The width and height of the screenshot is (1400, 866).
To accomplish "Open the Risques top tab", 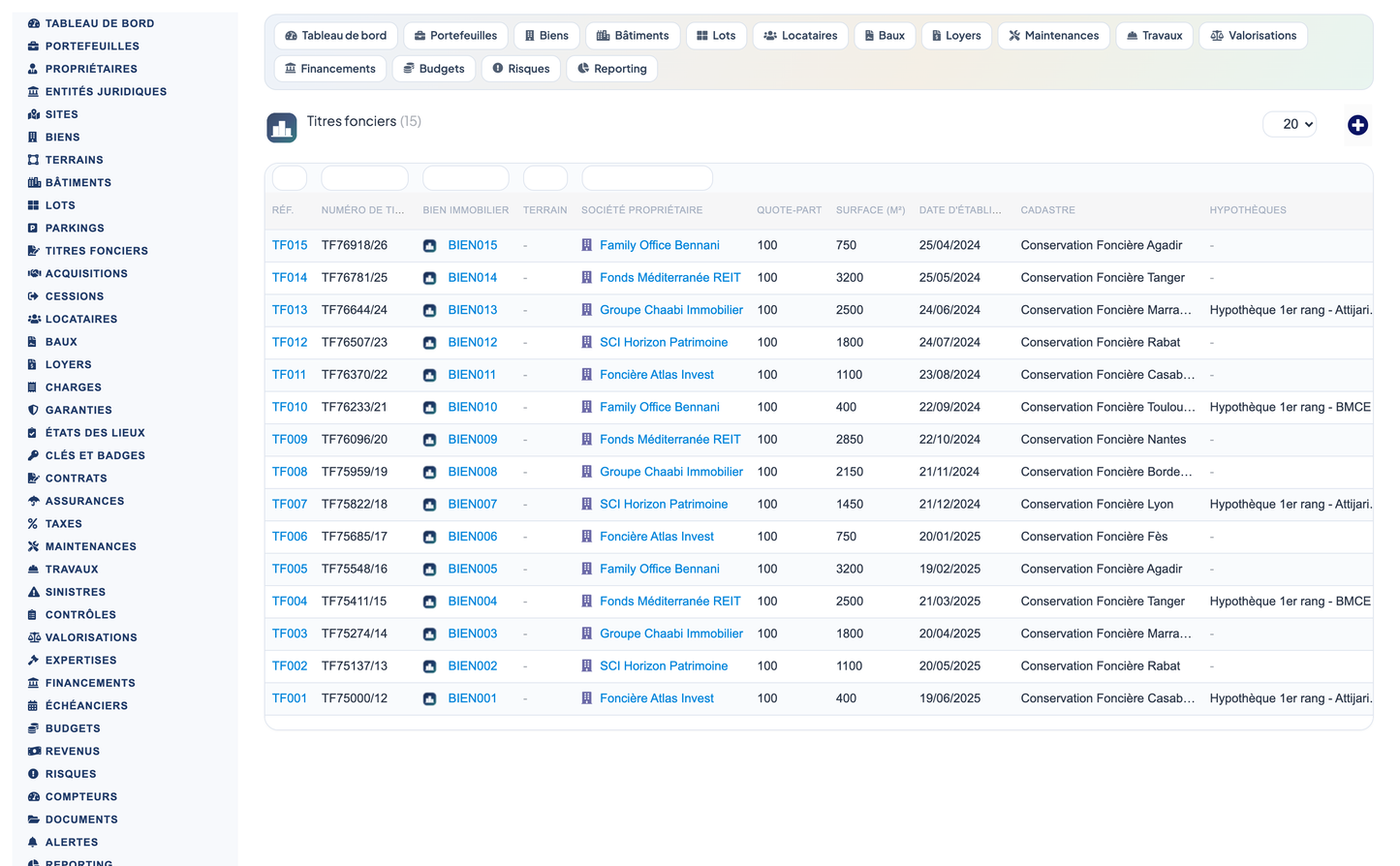I will click(521, 69).
